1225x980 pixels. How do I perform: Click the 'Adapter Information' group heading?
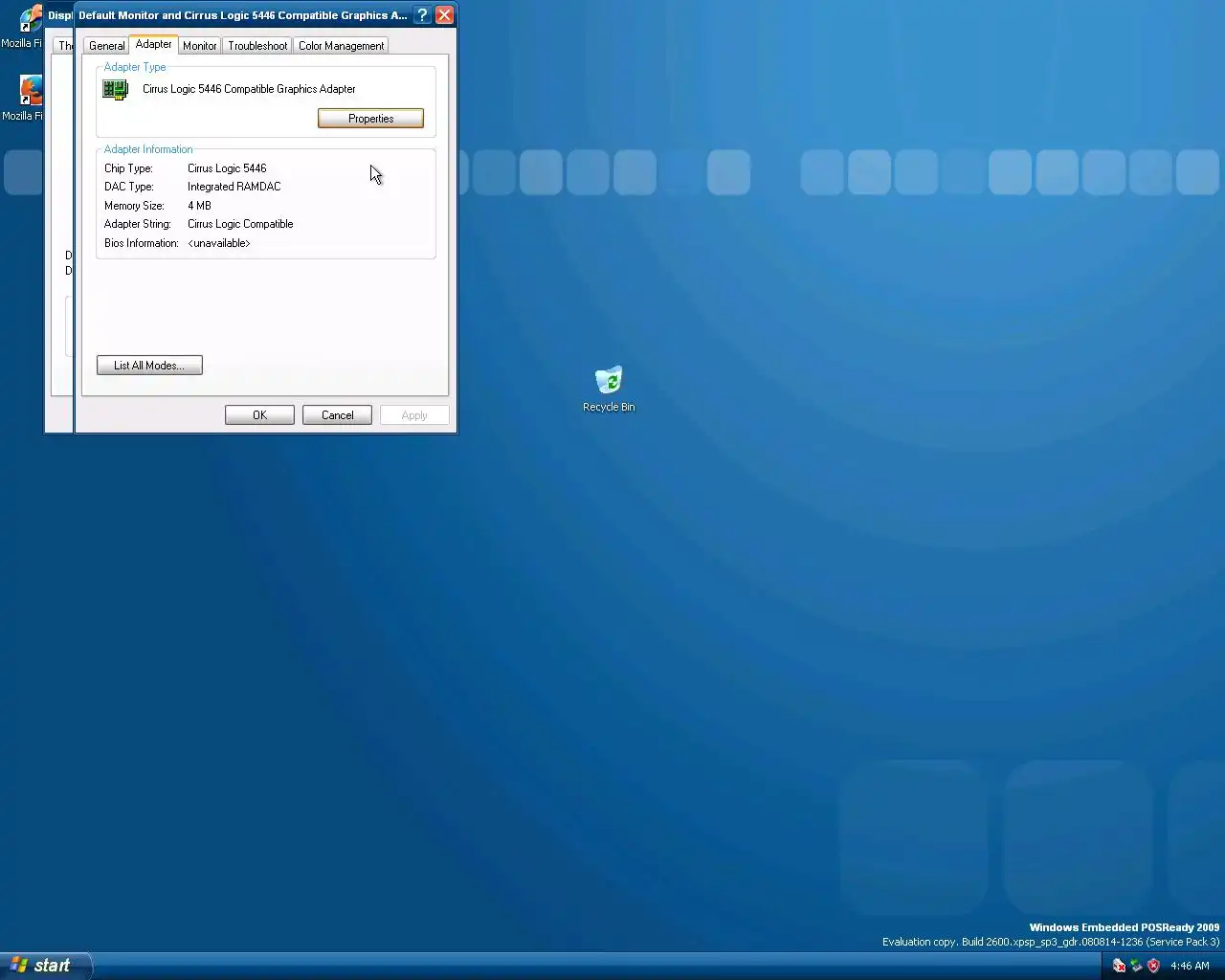point(148,149)
